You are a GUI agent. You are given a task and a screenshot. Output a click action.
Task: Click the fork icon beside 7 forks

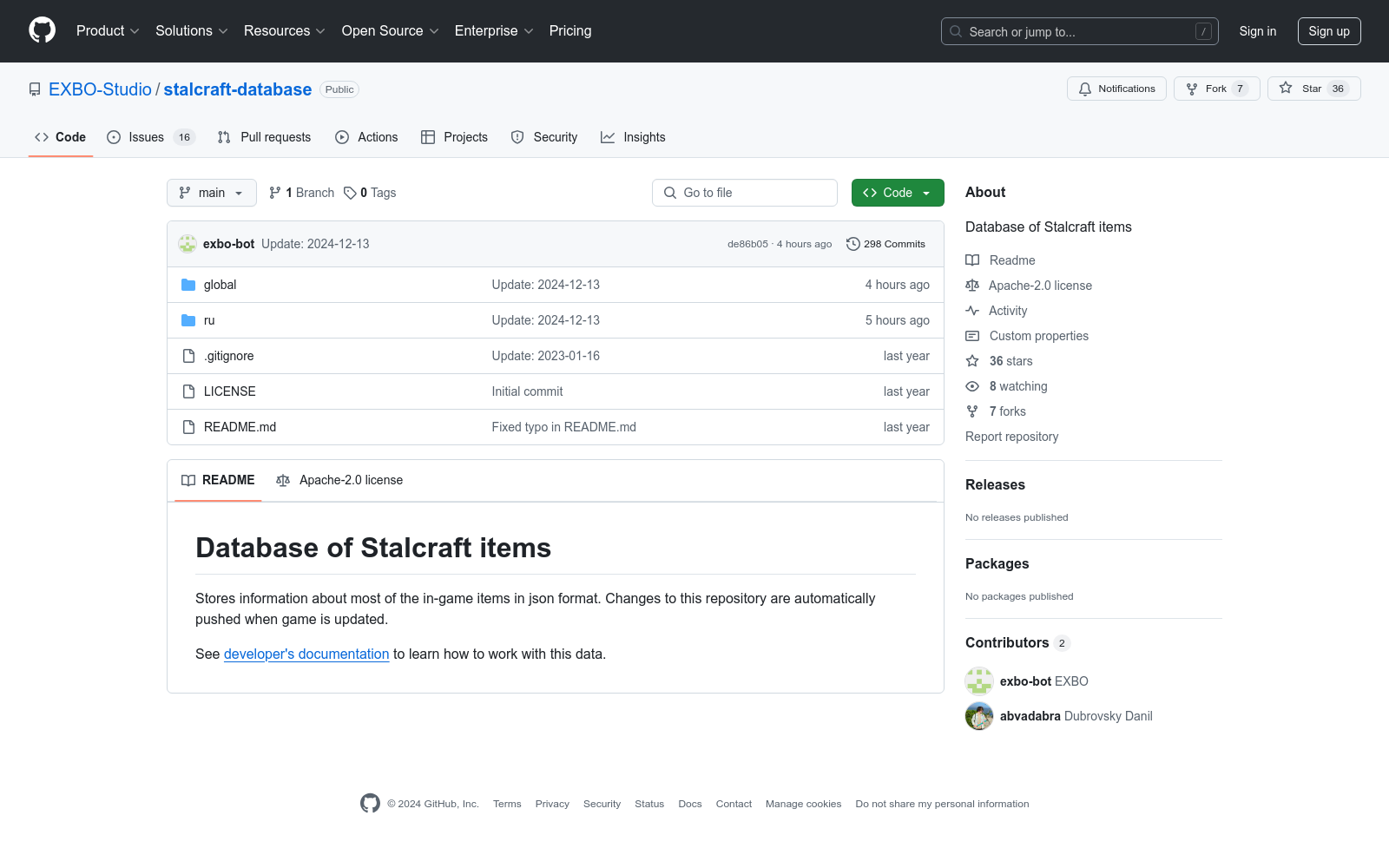[x=972, y=411]
